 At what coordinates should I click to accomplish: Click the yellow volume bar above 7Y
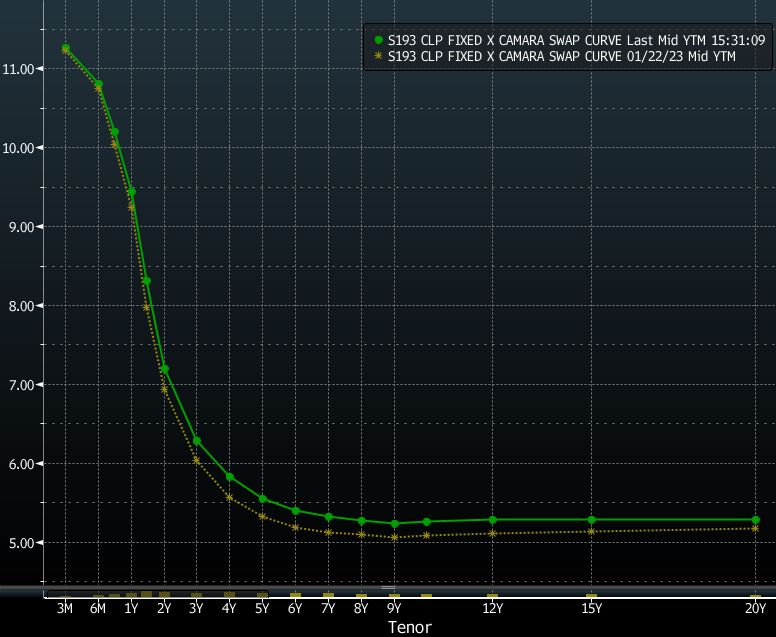[x=328, y=595]
